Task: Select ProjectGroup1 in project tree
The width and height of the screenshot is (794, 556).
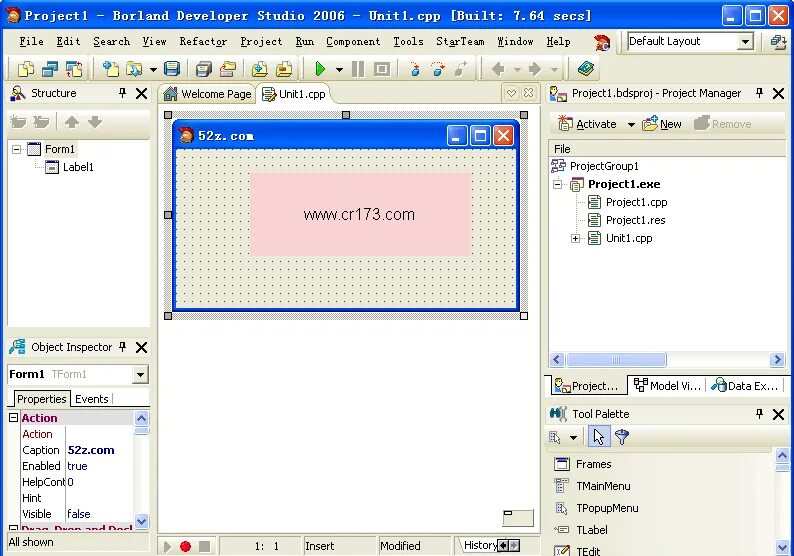Action: [604, 166]
